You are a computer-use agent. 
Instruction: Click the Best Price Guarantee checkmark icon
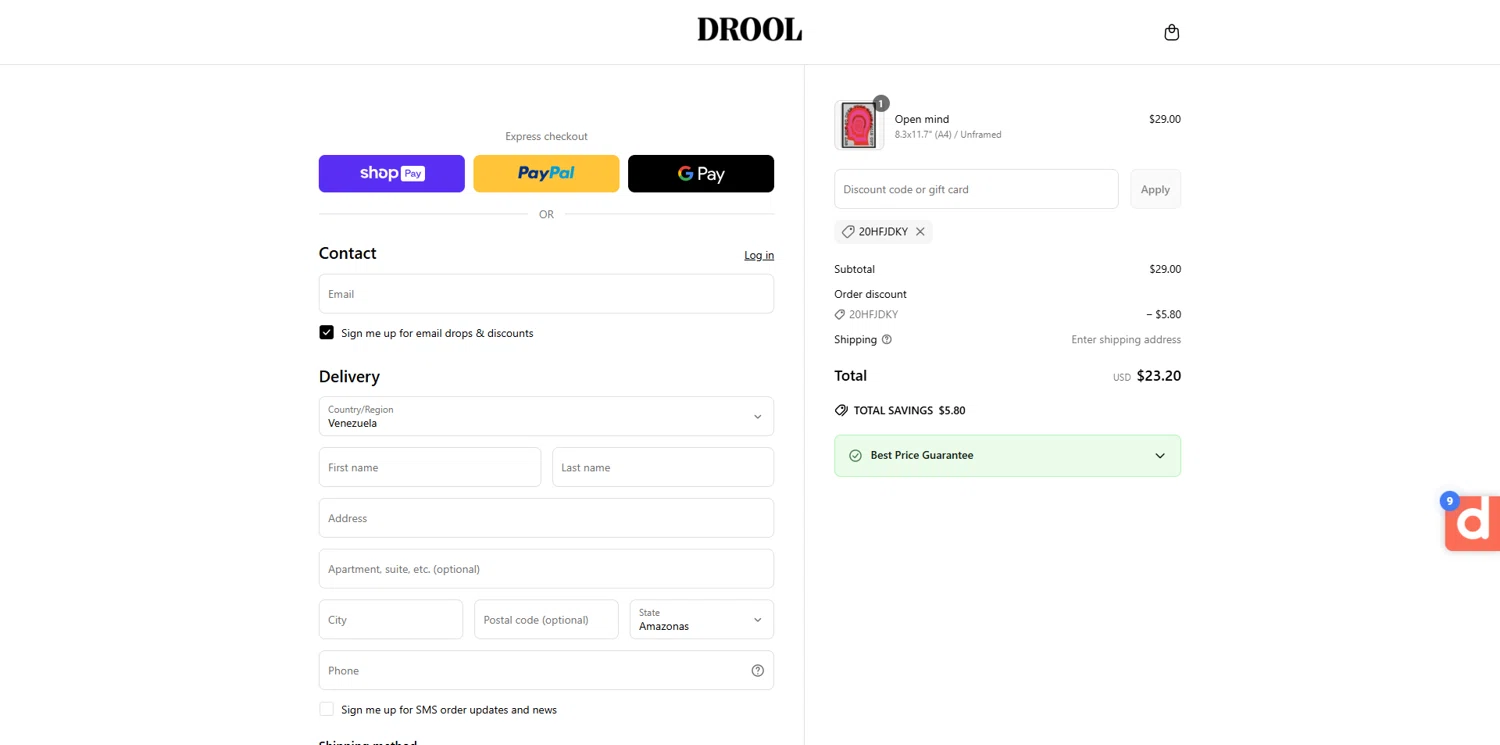pyautogui.click(x=855, y=456)
